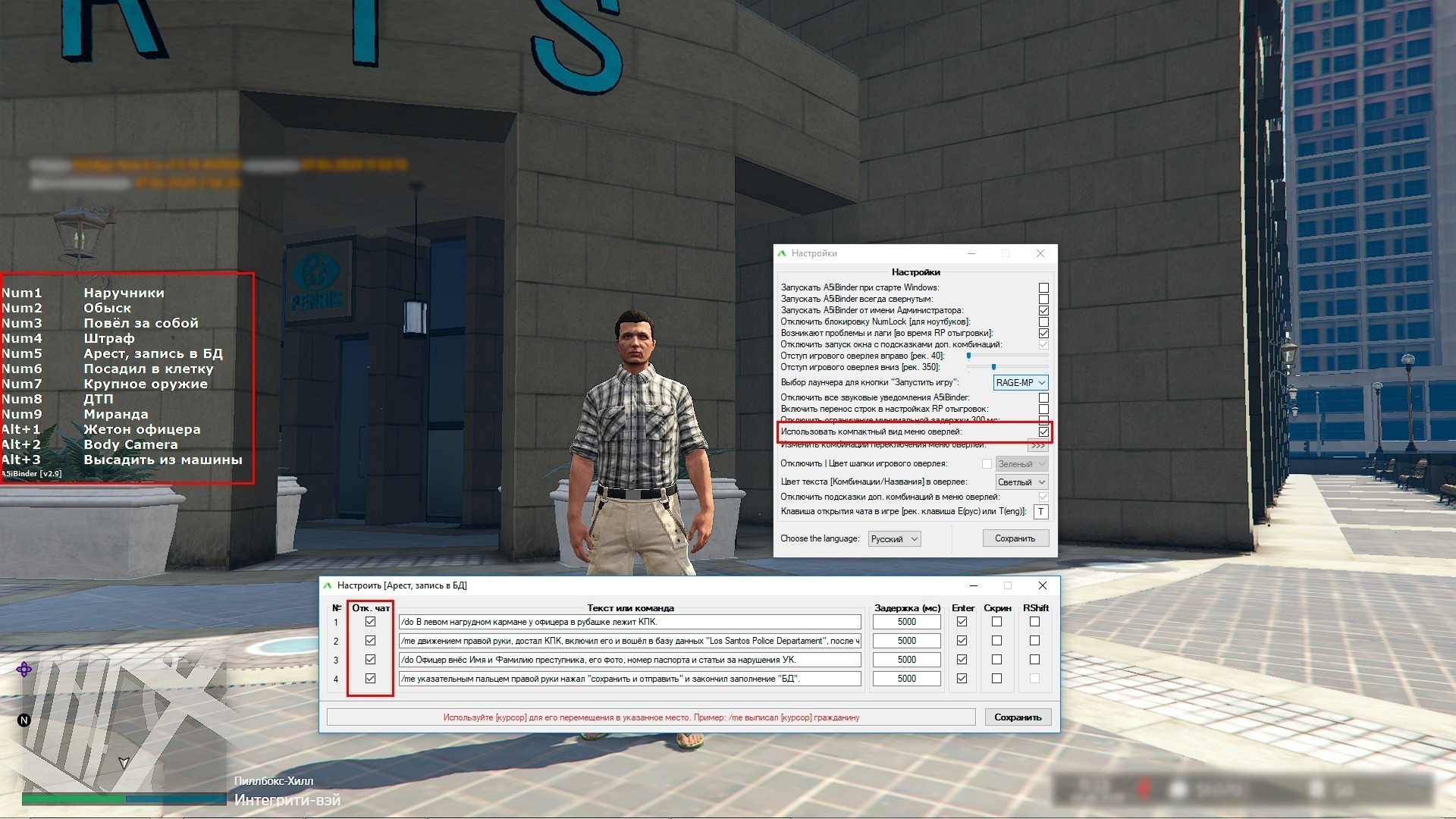Click 'Наручники' in the overlay list
1456x819 pixels.
(x=124, y=293)
